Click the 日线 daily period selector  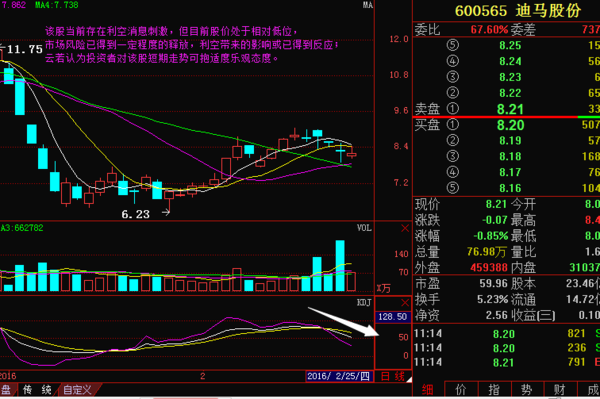coord(393,376)
